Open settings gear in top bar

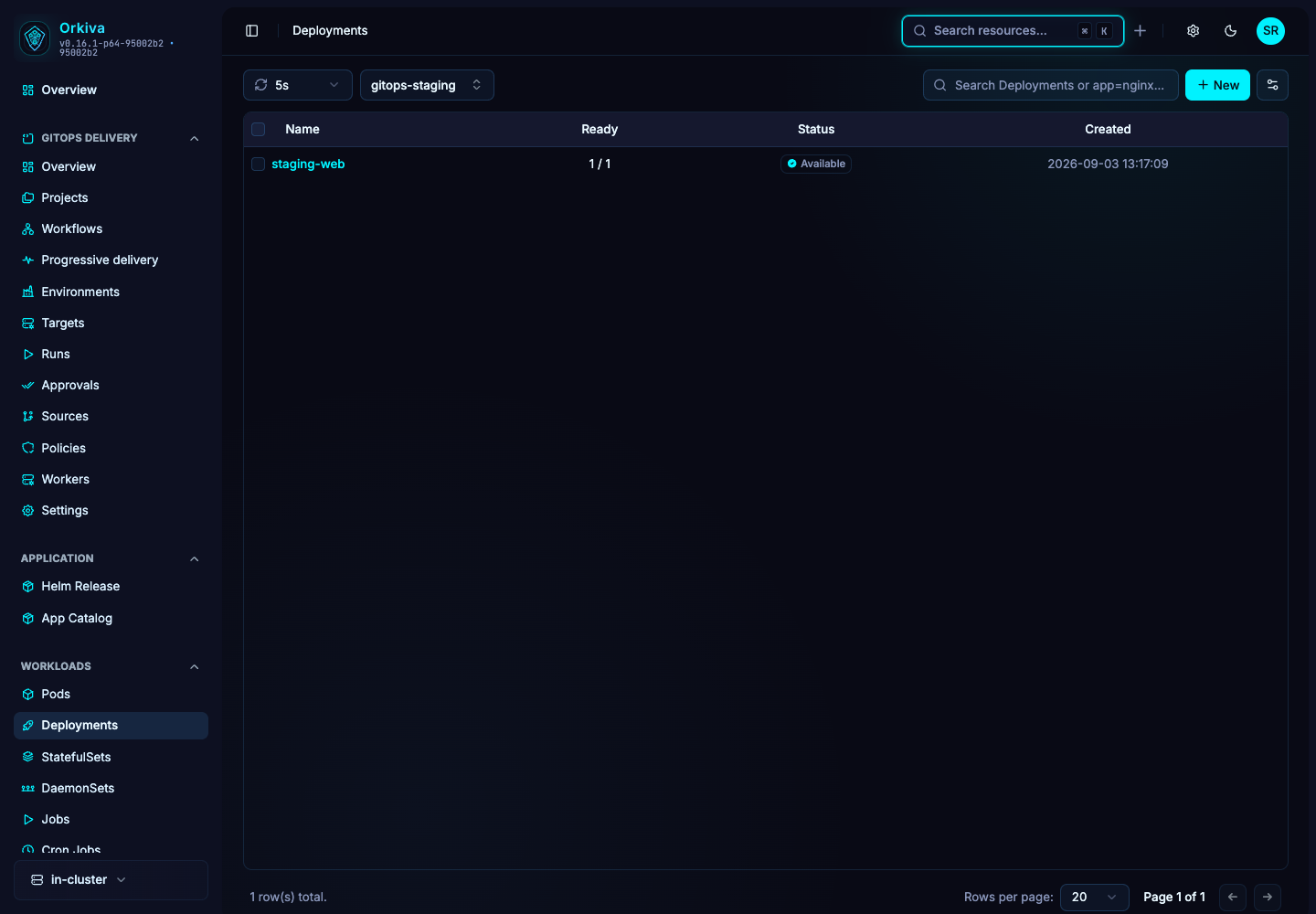coord(1194,31)
